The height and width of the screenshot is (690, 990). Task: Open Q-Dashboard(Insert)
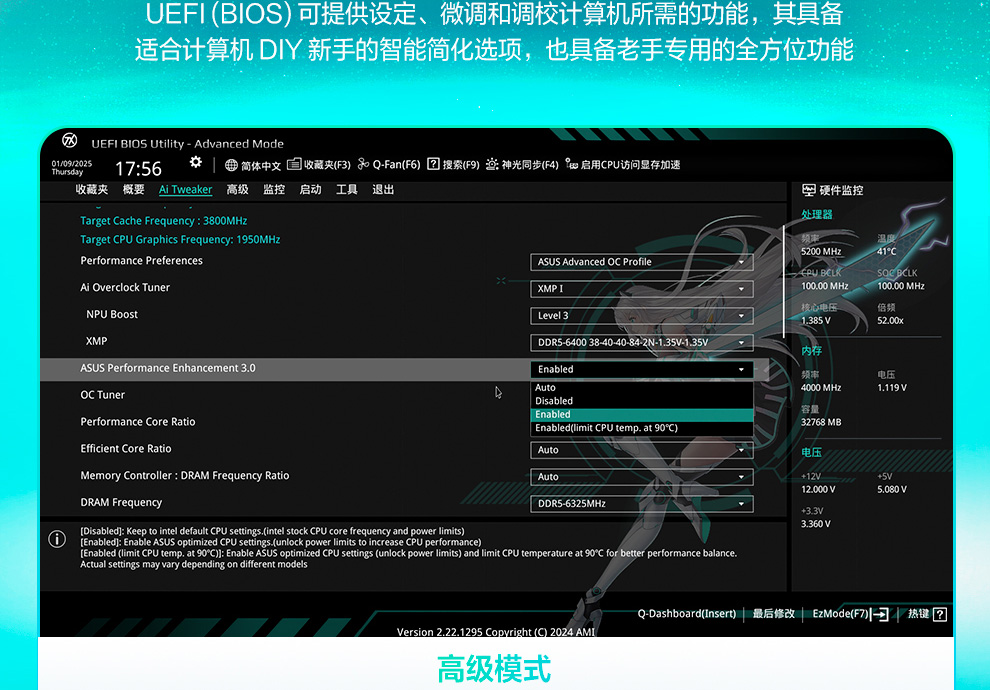pos(687,614)
